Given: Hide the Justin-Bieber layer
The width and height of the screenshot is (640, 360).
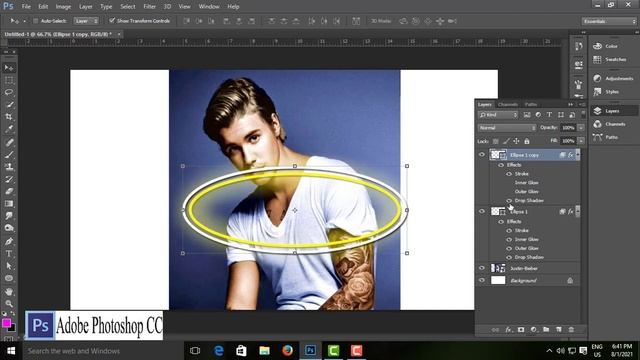Looking at the screenshot, I should pos(482,268).
